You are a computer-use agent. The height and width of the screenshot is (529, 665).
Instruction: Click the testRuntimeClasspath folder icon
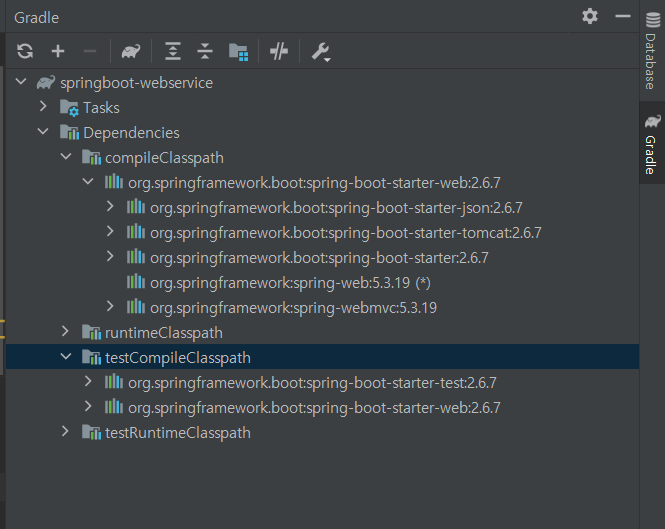pos(91,432)
